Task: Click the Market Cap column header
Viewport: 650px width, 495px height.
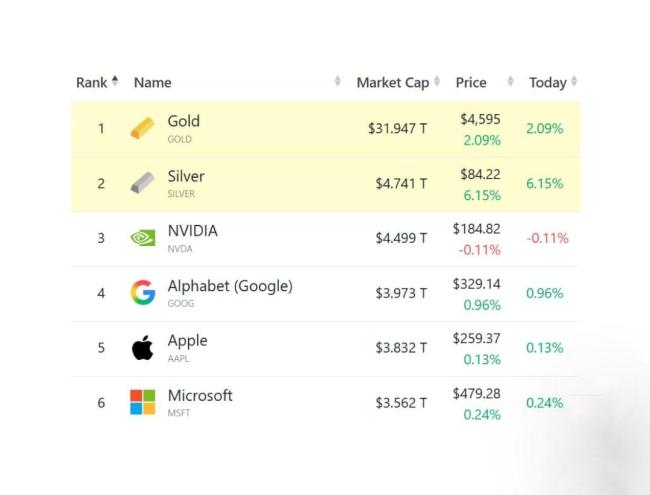Action: 392,82
